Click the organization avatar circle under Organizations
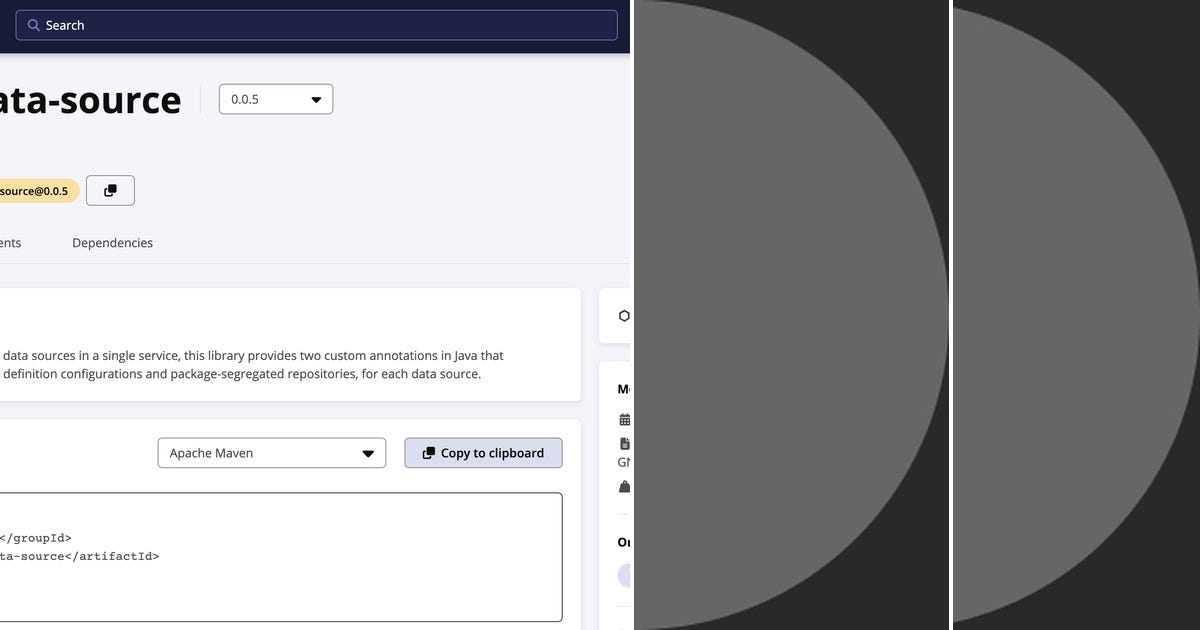The height and width of the screenshot is (630, 1200). tap(627, 575)
